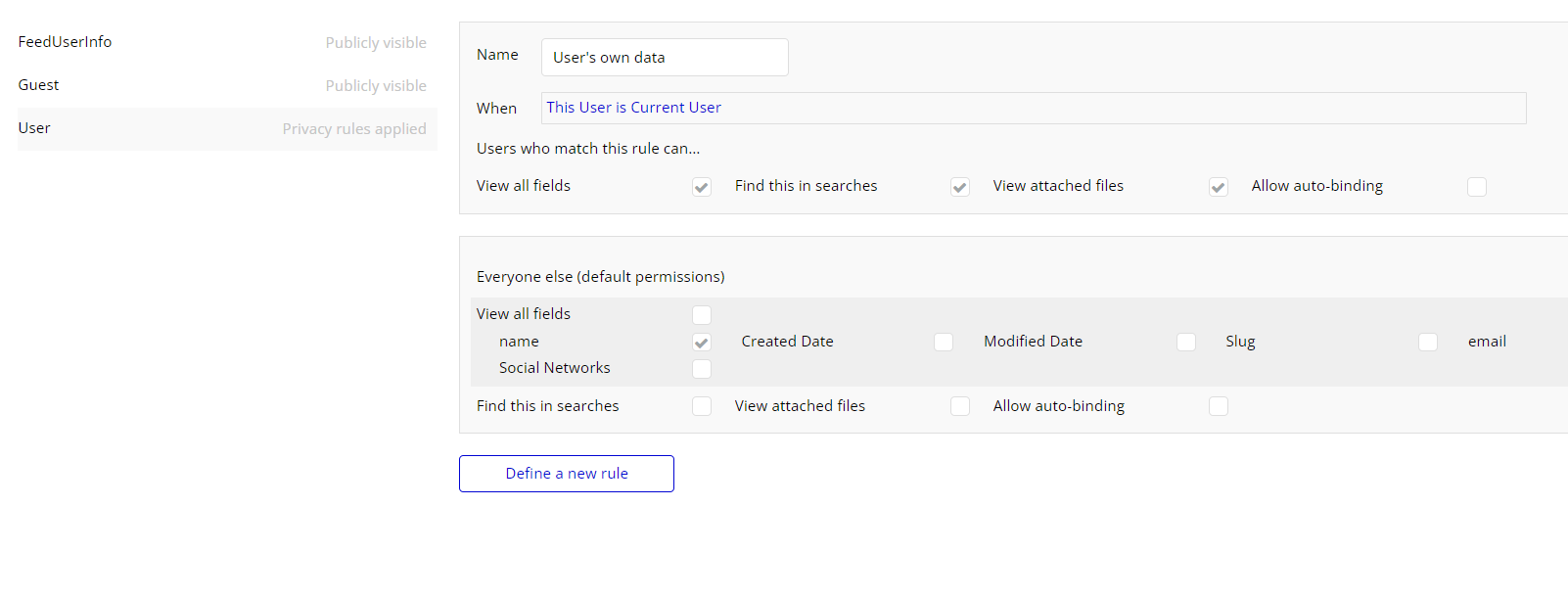Check the Created Date field checkbox
This screenshot has width=1568, height=598.
(944, 343)
